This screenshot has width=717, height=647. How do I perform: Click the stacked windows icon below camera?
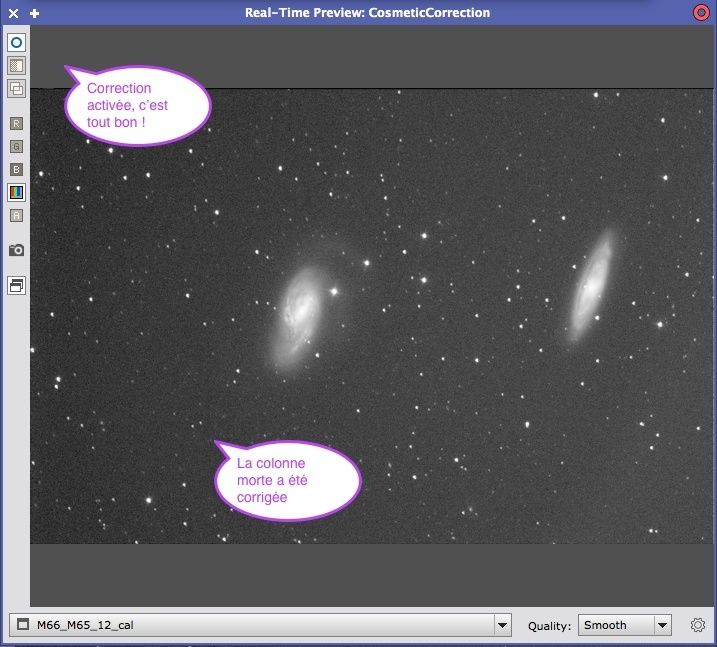(16, 286)
